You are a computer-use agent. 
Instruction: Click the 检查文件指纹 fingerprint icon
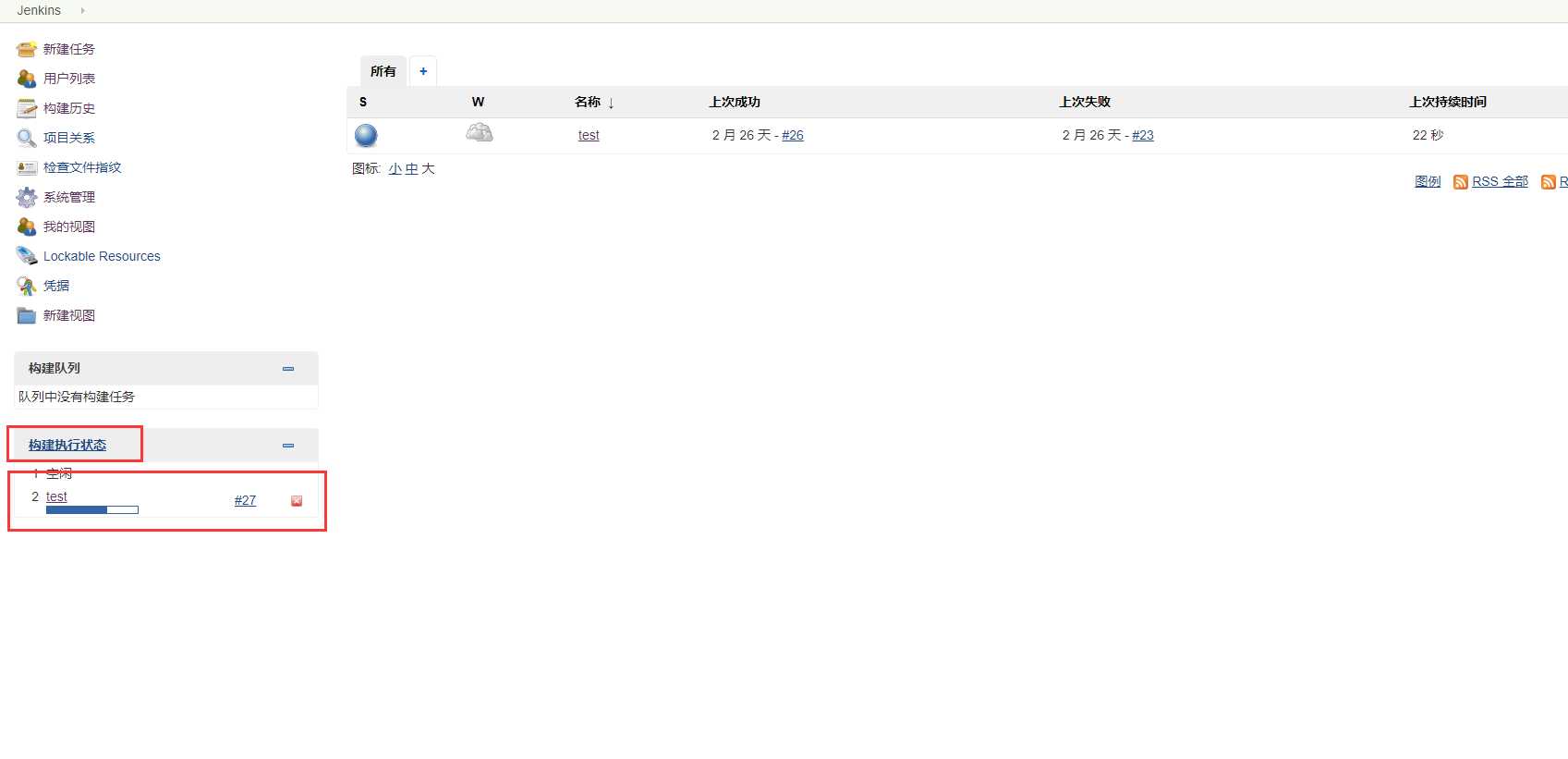pos(27,167)
